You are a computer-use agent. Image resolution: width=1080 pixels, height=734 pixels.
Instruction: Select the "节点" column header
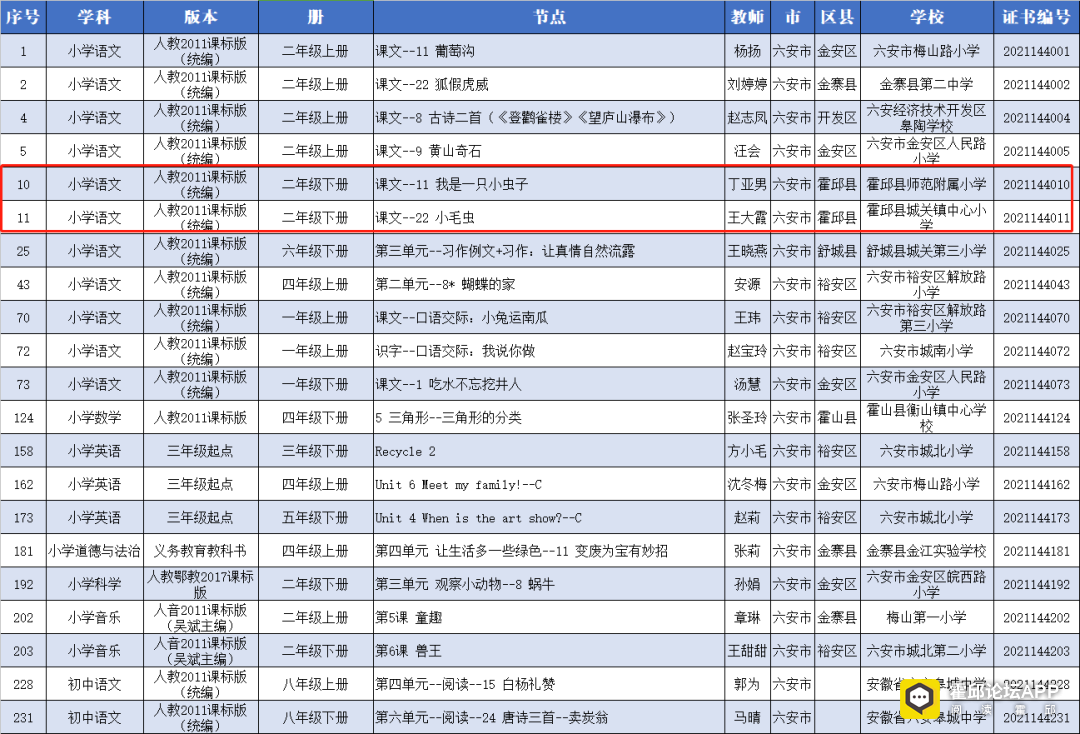click(x=549, y=17)
